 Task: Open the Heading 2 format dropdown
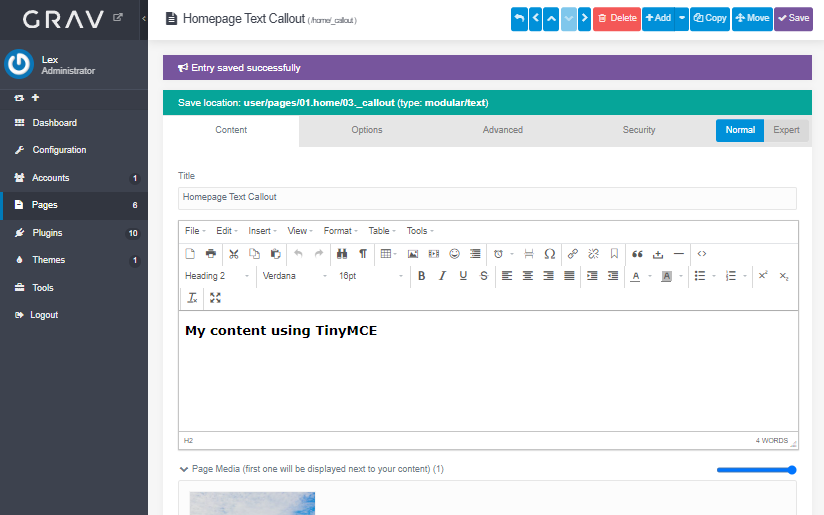(217, 276)
